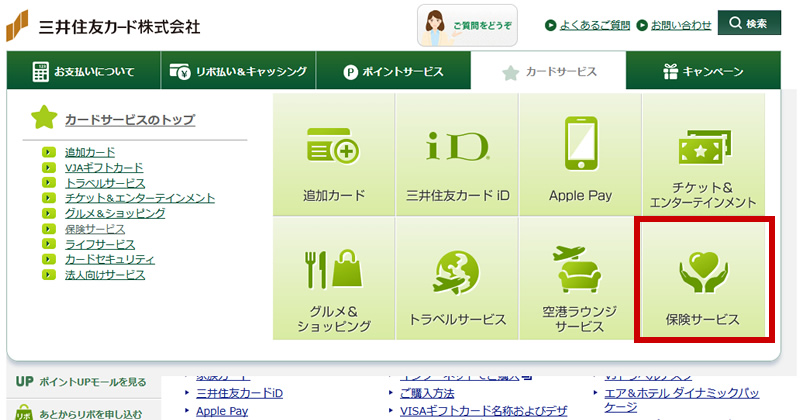Click the リボ bag icon at bottom left
Screen dimensions: 800x420
[24, 412]
